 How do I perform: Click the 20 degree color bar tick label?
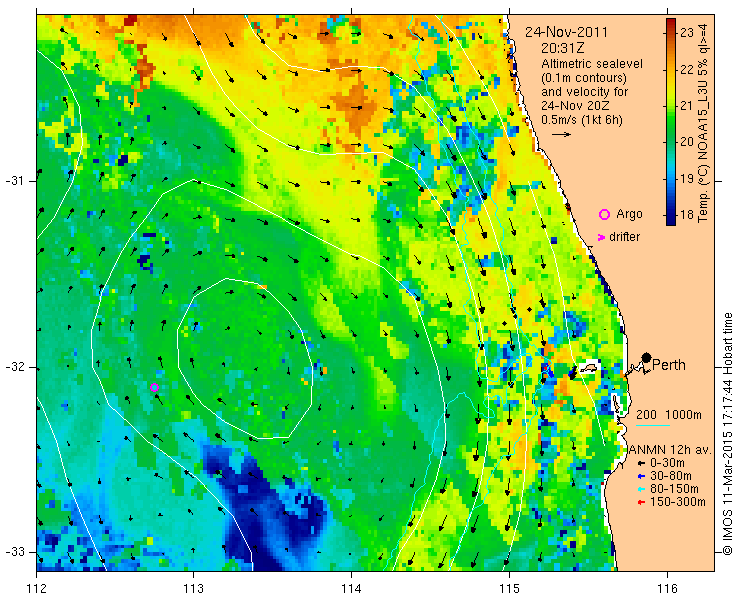tap(687, 142)
